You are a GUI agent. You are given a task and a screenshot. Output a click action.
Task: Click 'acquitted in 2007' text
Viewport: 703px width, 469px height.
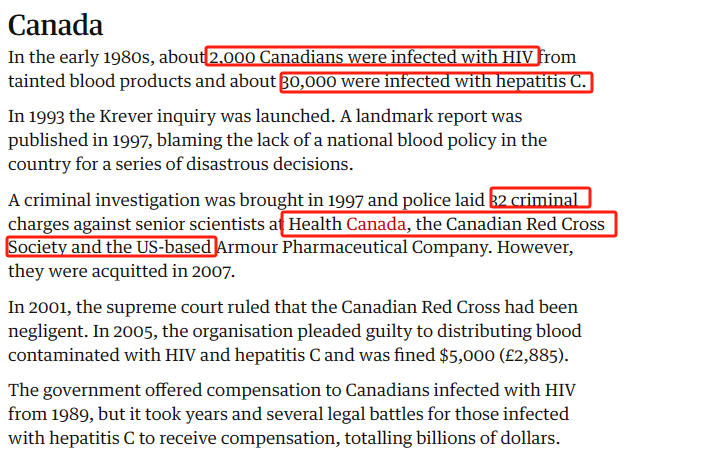click(x=162, y=272)
